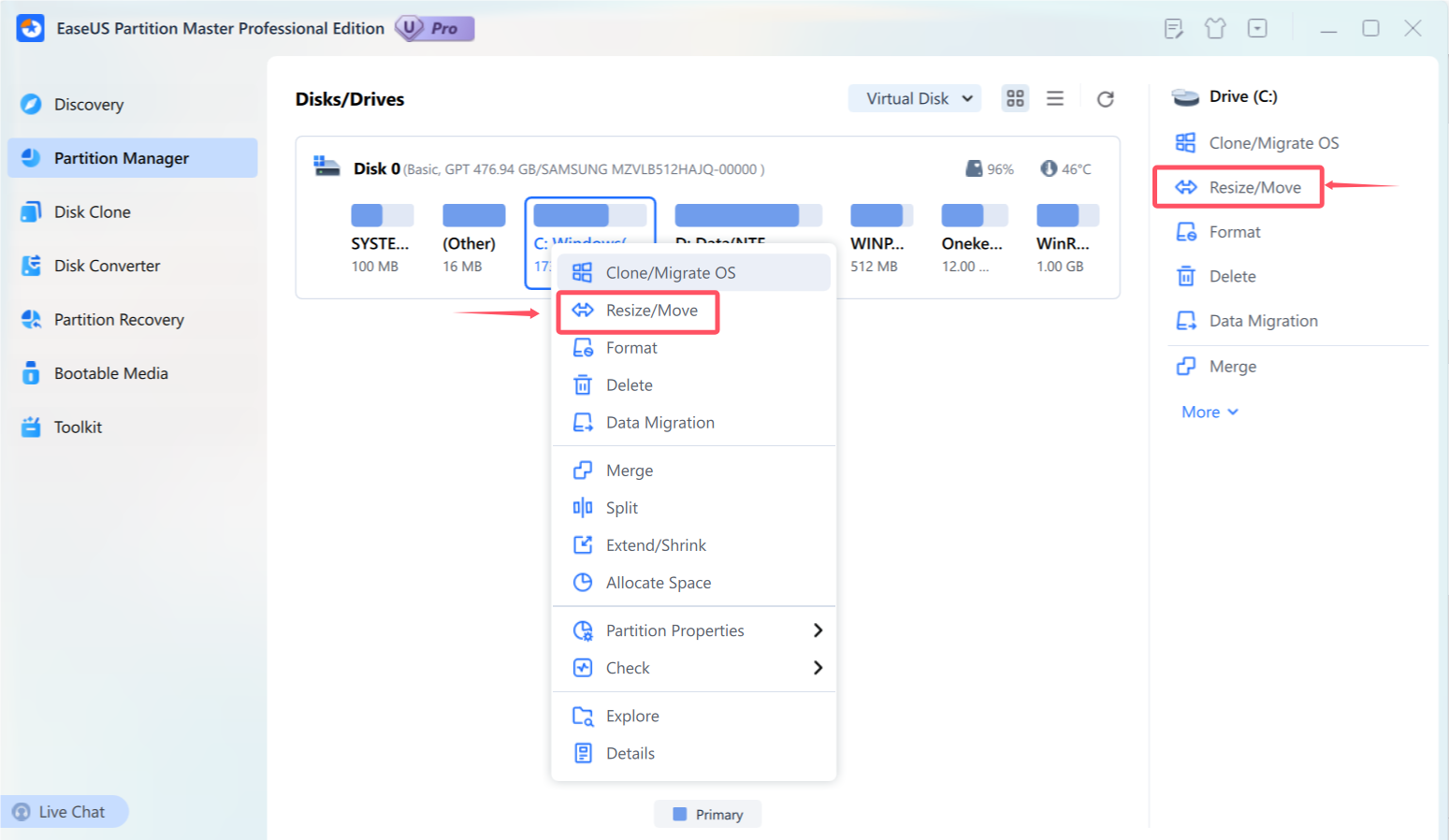The width and height of the screenshot is (1449, 840).
Task: Expand the Check submenu
Action: 693,668
